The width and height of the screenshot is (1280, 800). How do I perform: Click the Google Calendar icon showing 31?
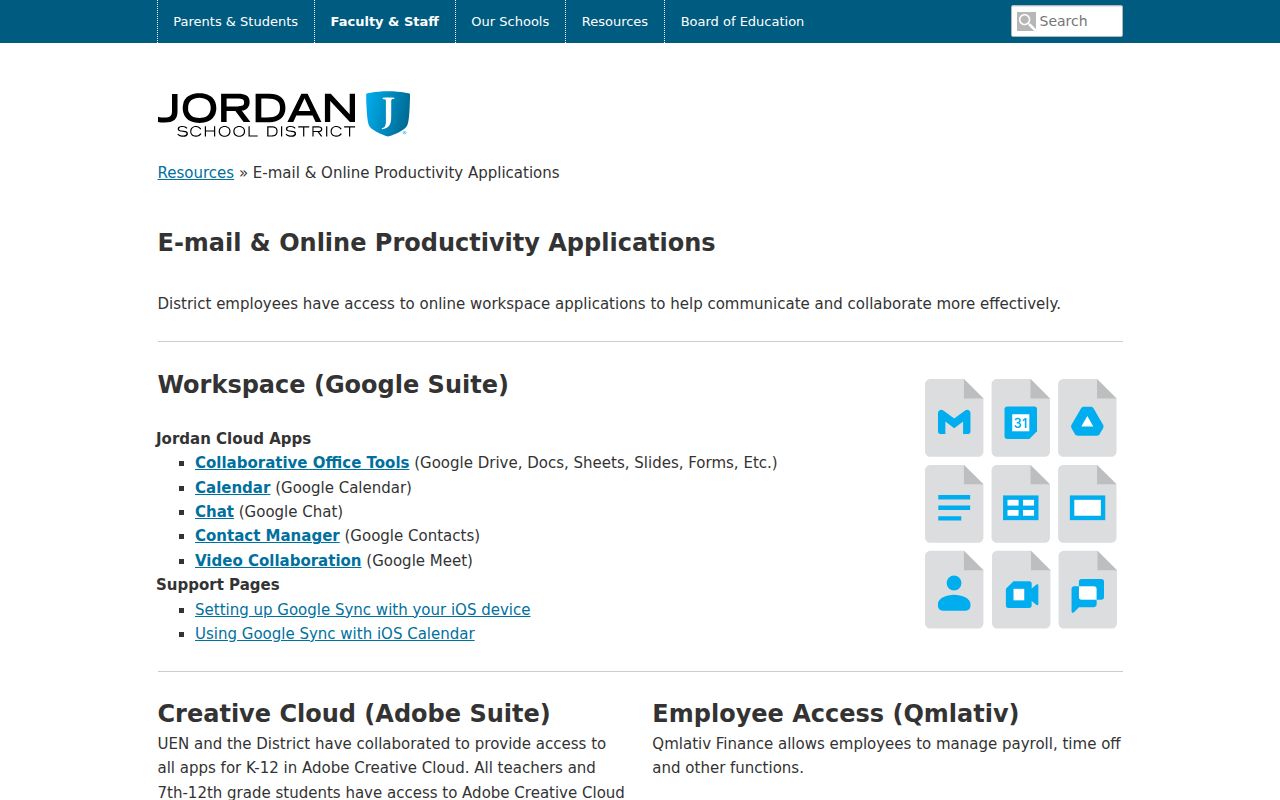point(1021,418)
